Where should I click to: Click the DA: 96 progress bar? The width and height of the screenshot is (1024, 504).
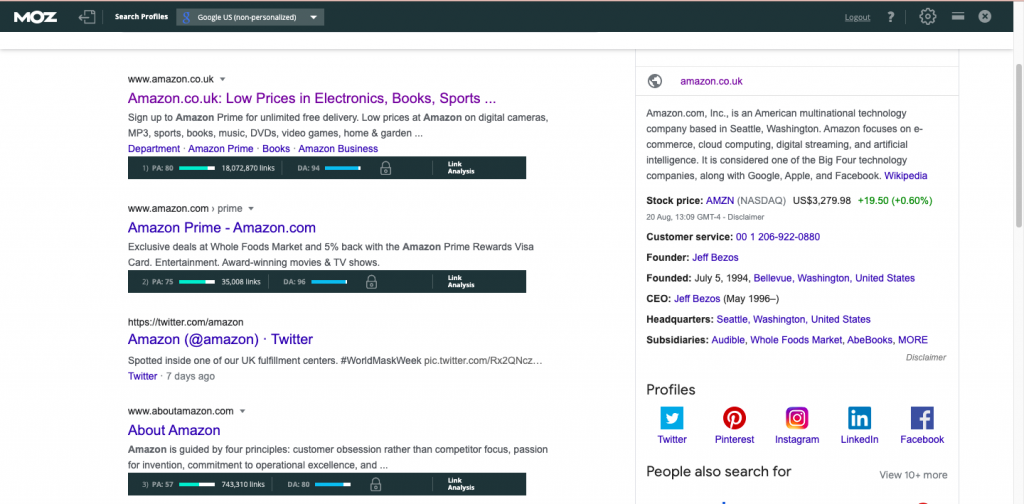coord(329,281)
